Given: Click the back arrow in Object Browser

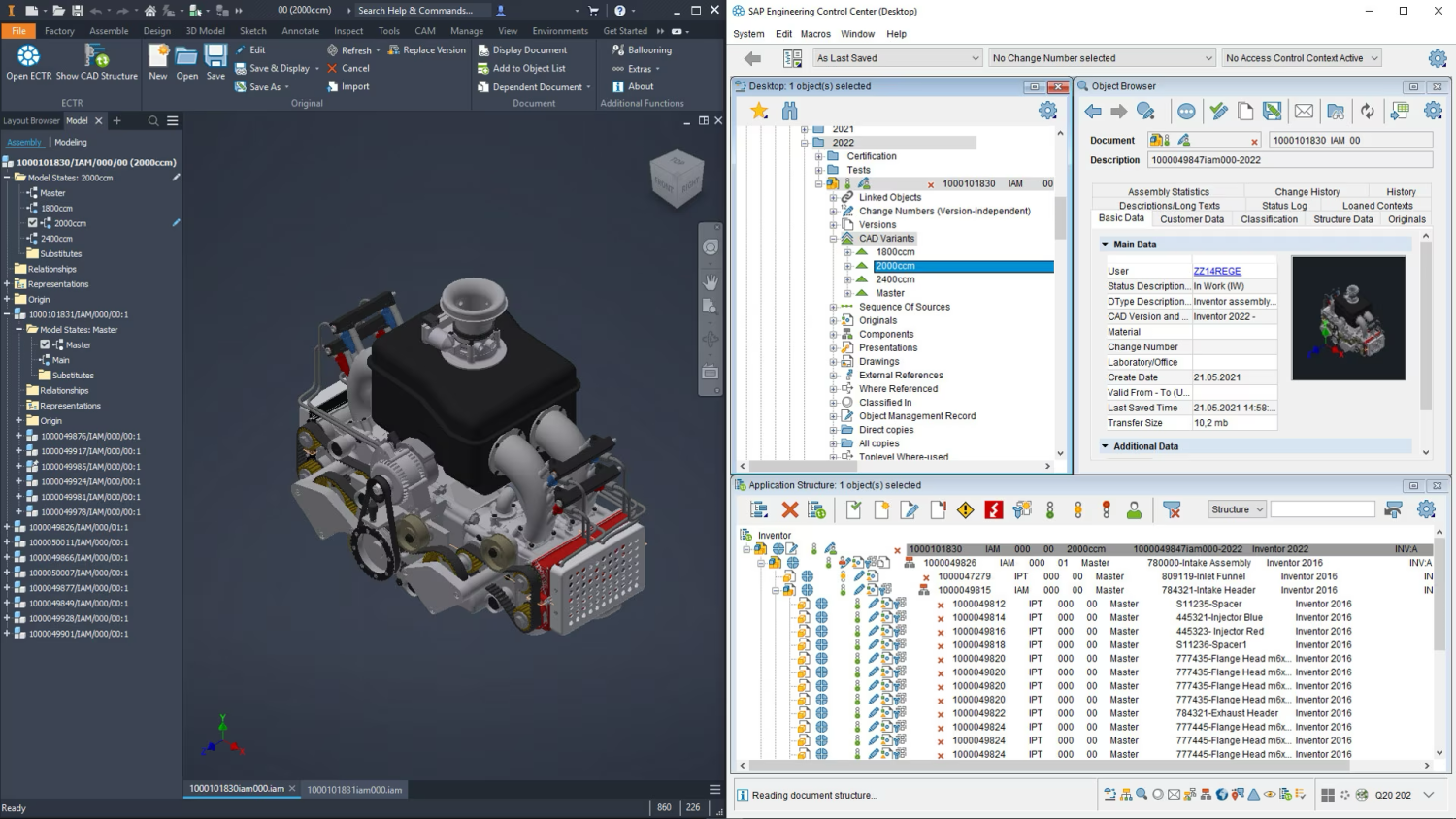Looking at the screenshot, I should point(1093,112).
